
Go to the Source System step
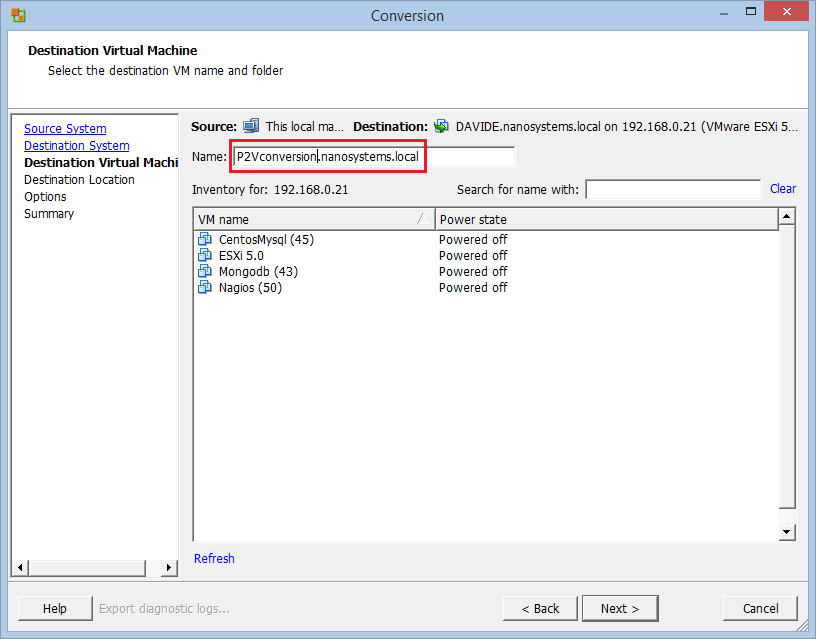click(65, 129)
